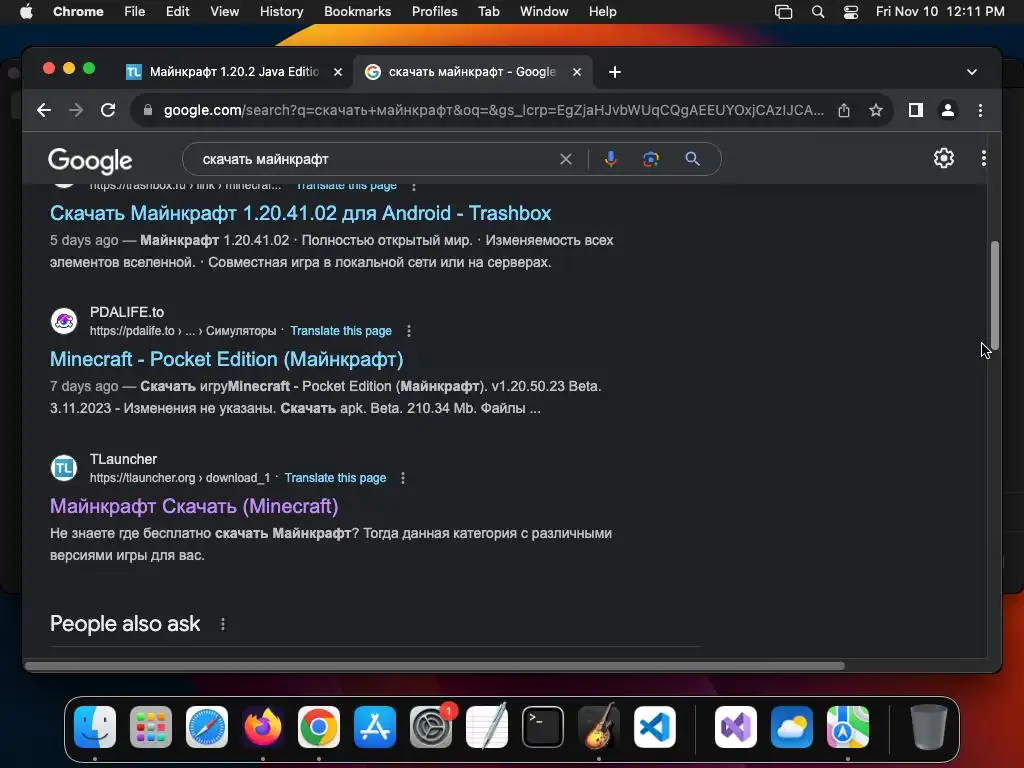Click the vertical page scrollbar thumb
The image size is (1024, 768).
(x=995, y=295)
